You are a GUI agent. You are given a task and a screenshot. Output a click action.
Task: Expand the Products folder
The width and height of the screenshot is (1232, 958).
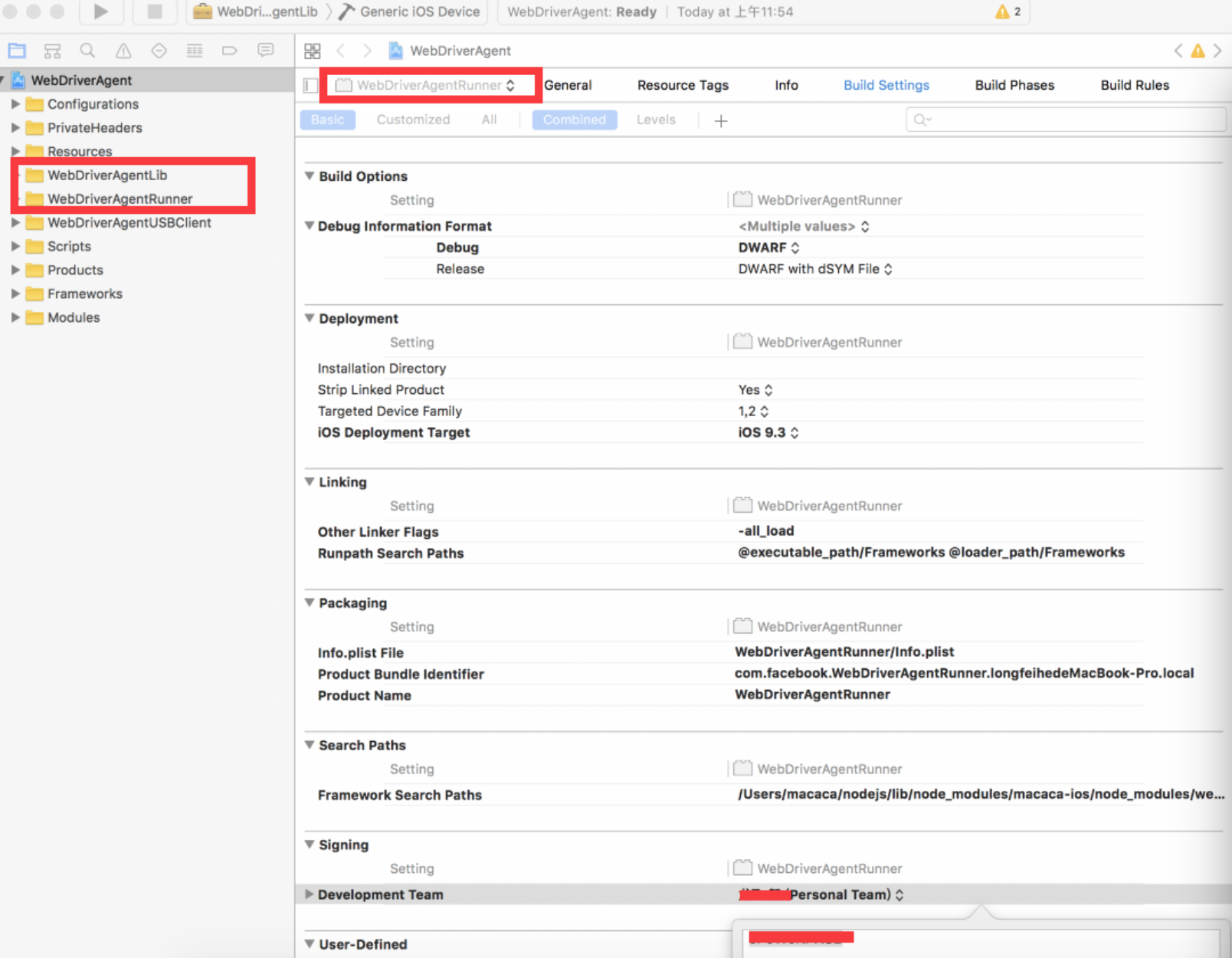coord(15,270)
